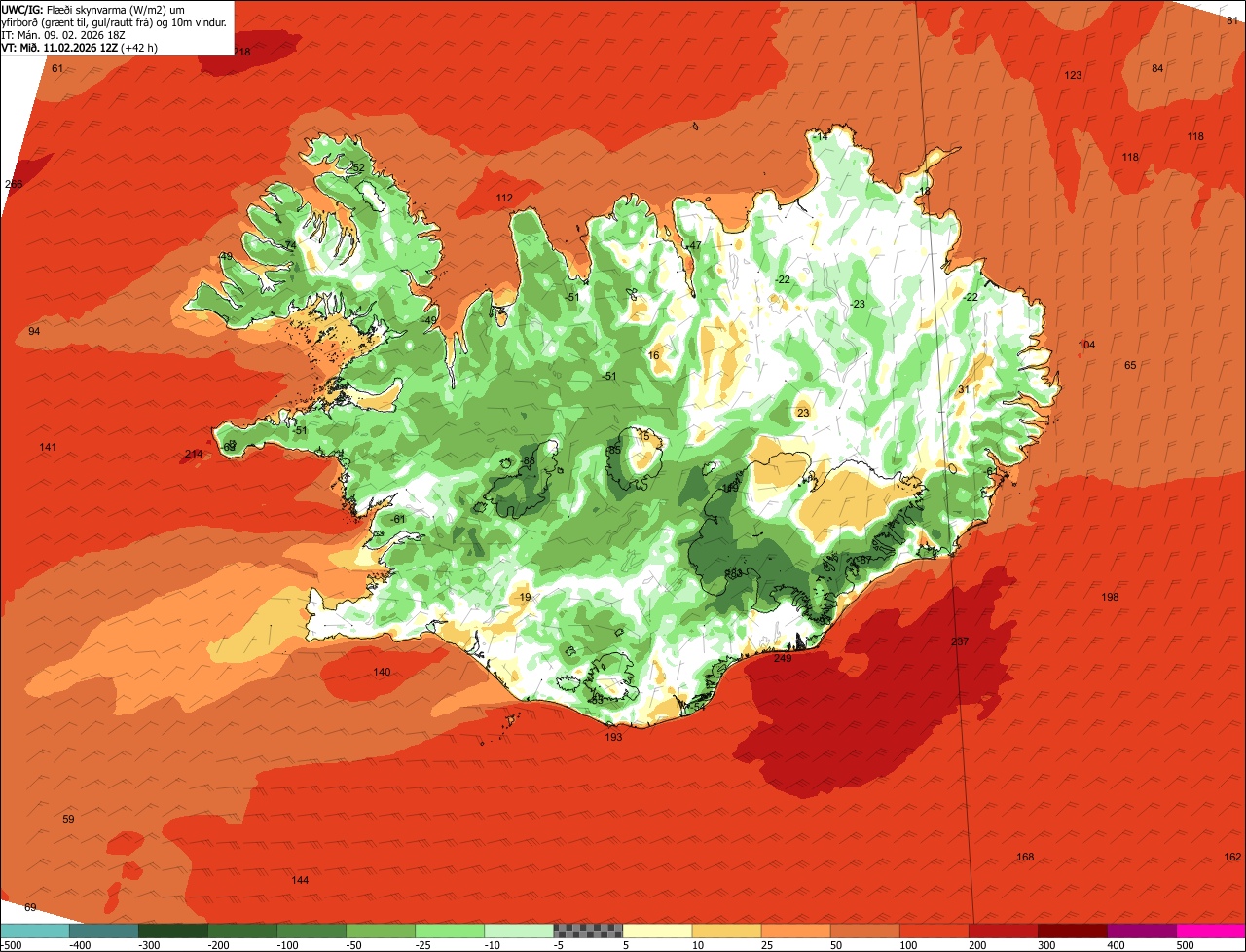1246x952 pixels.
Task: Click the 'VT: Mið. 11.02.2026 12Z (+42 h)' line
Action: click(x=80, y=47)
